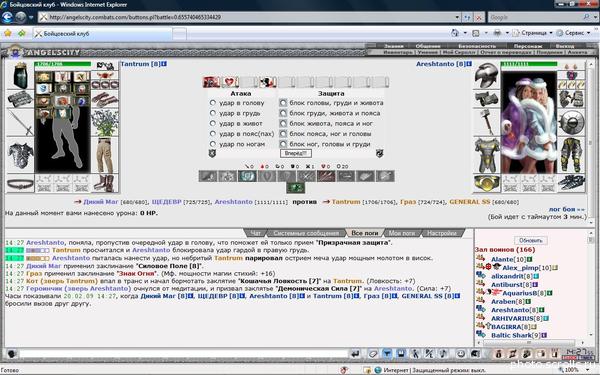Click the send message arrow icon in chat bar

(355, 354)
